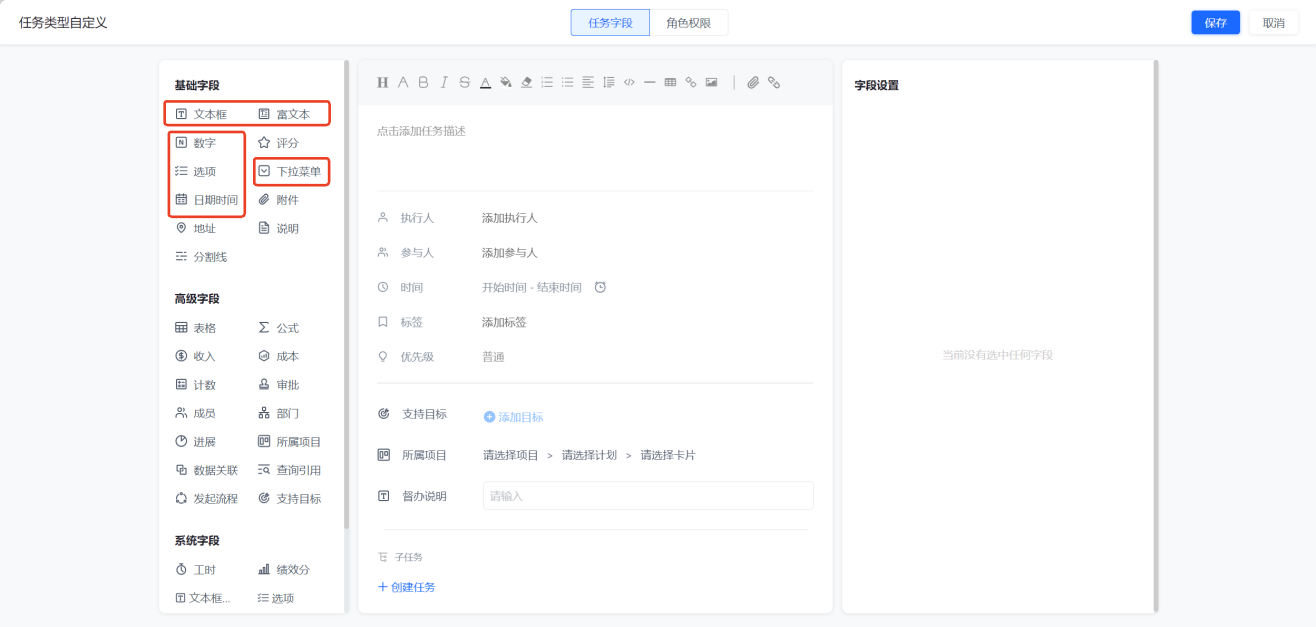
Task: Click 添加执行人 to assign executor
Action: click(509, 218)
